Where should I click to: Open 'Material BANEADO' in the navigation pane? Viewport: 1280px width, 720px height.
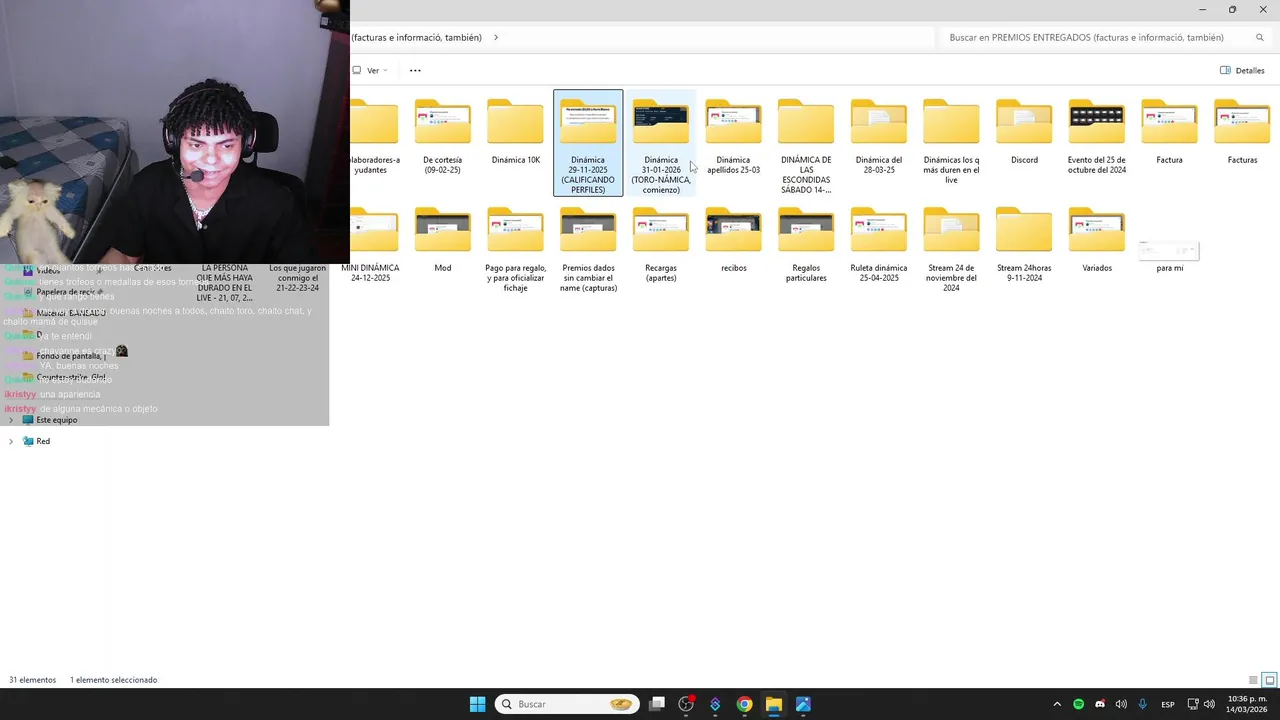[x=64, y=313]
